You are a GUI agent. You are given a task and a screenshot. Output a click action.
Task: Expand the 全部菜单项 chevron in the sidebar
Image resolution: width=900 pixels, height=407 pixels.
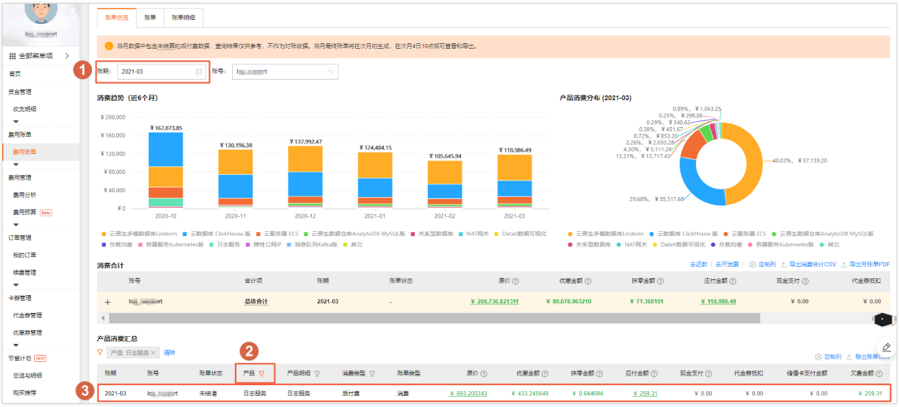coord(67,56)
